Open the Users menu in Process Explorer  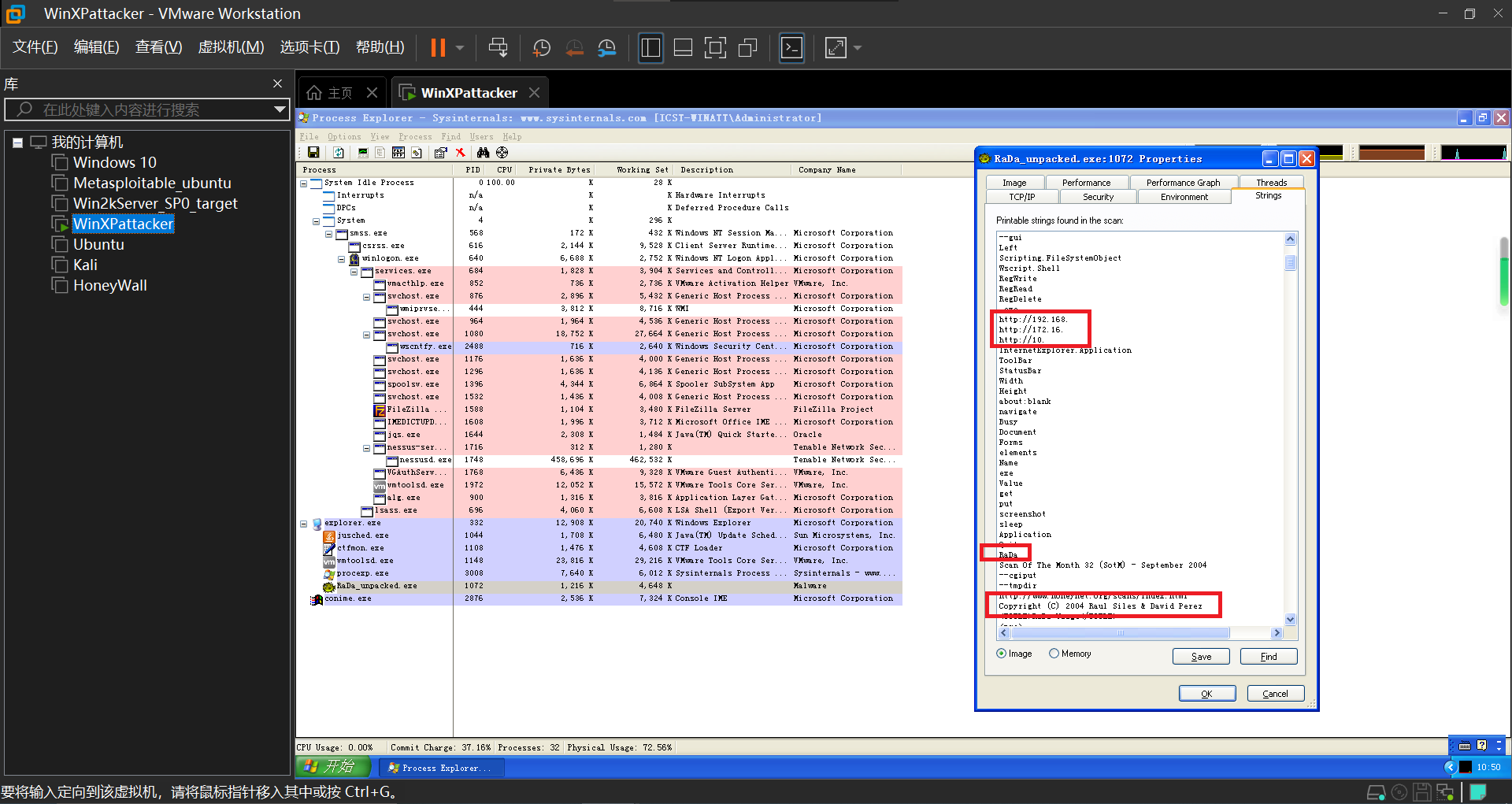(481, 137)
